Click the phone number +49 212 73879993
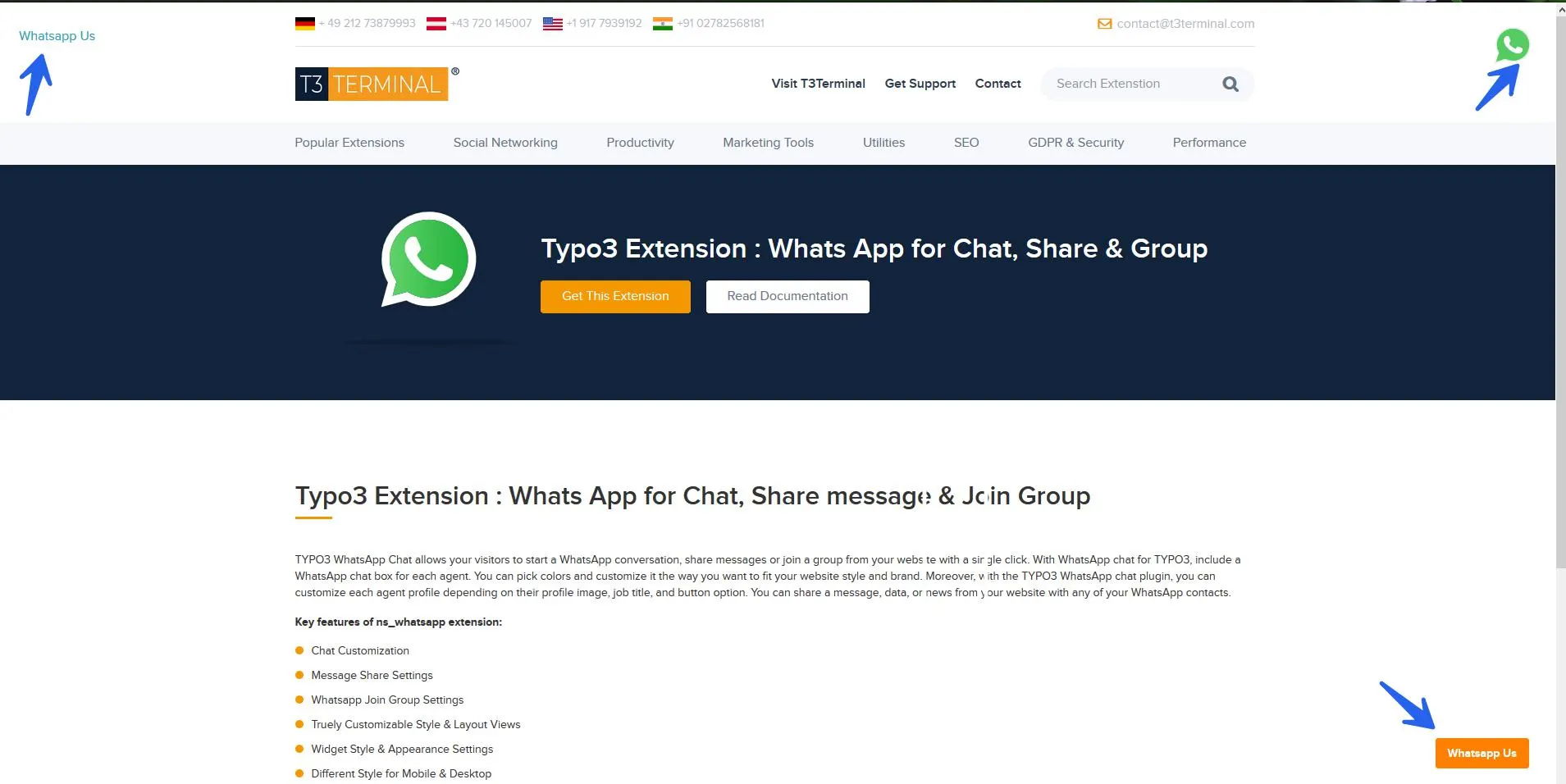The height and width of the screenshot is (784, 1566). coord(367,24)
